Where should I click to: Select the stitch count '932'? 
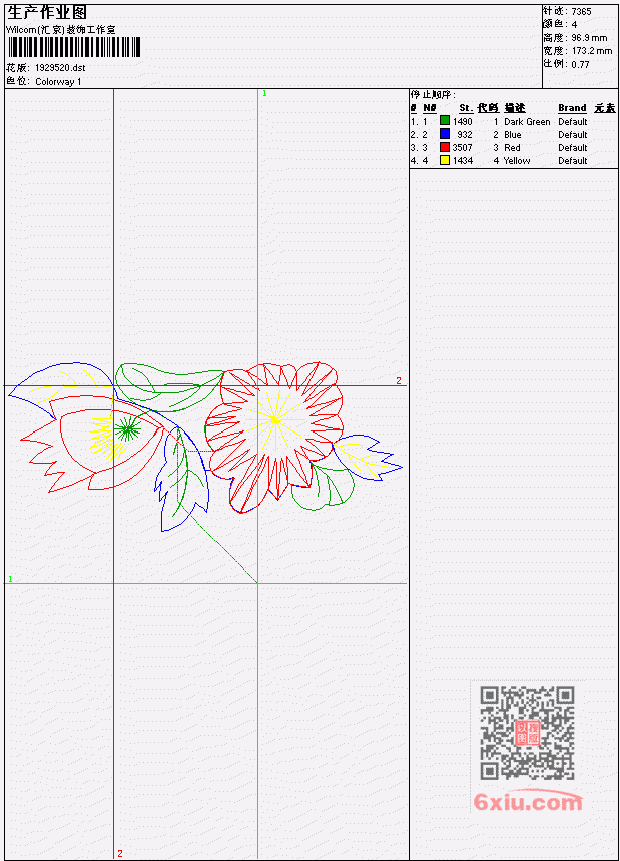point(465,135)
